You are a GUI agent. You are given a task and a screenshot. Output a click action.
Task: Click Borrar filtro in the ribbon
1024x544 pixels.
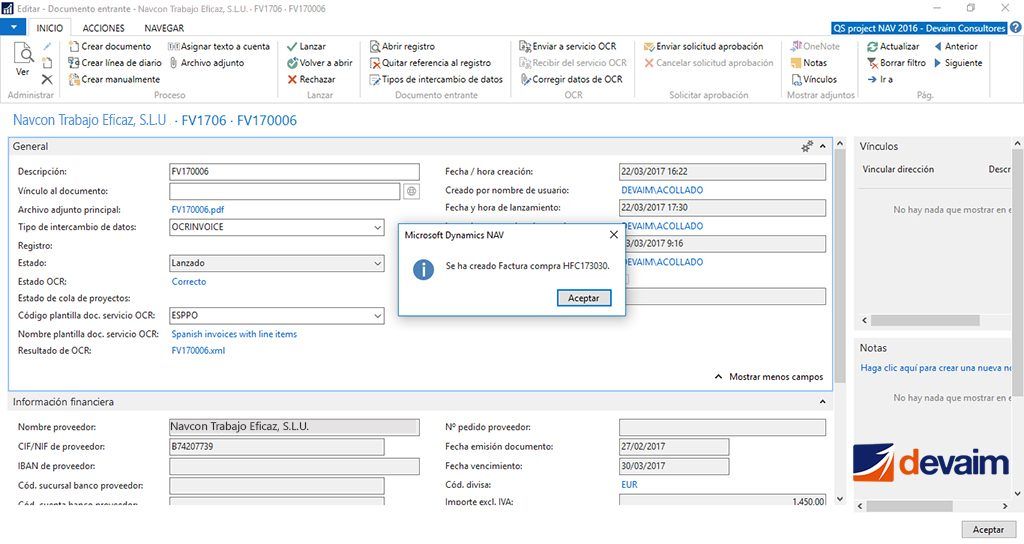(896, 63)
